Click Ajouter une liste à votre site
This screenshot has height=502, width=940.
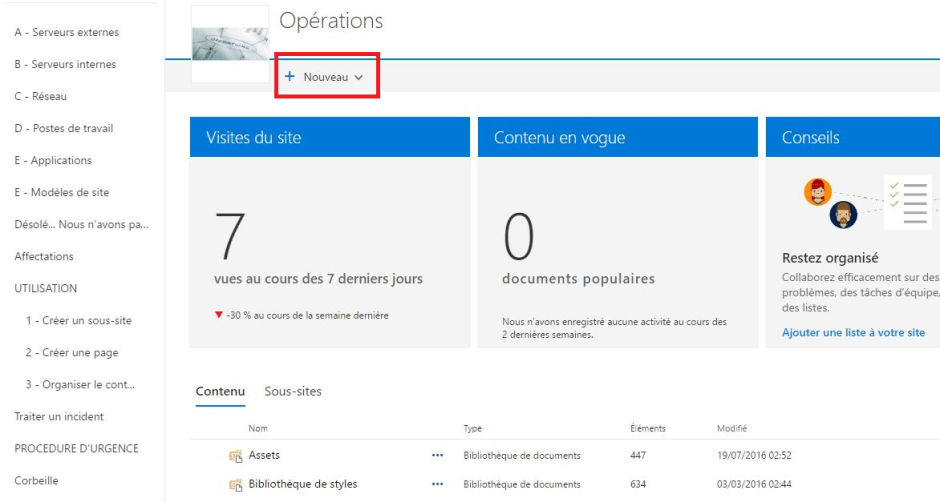tap(853, 332)
